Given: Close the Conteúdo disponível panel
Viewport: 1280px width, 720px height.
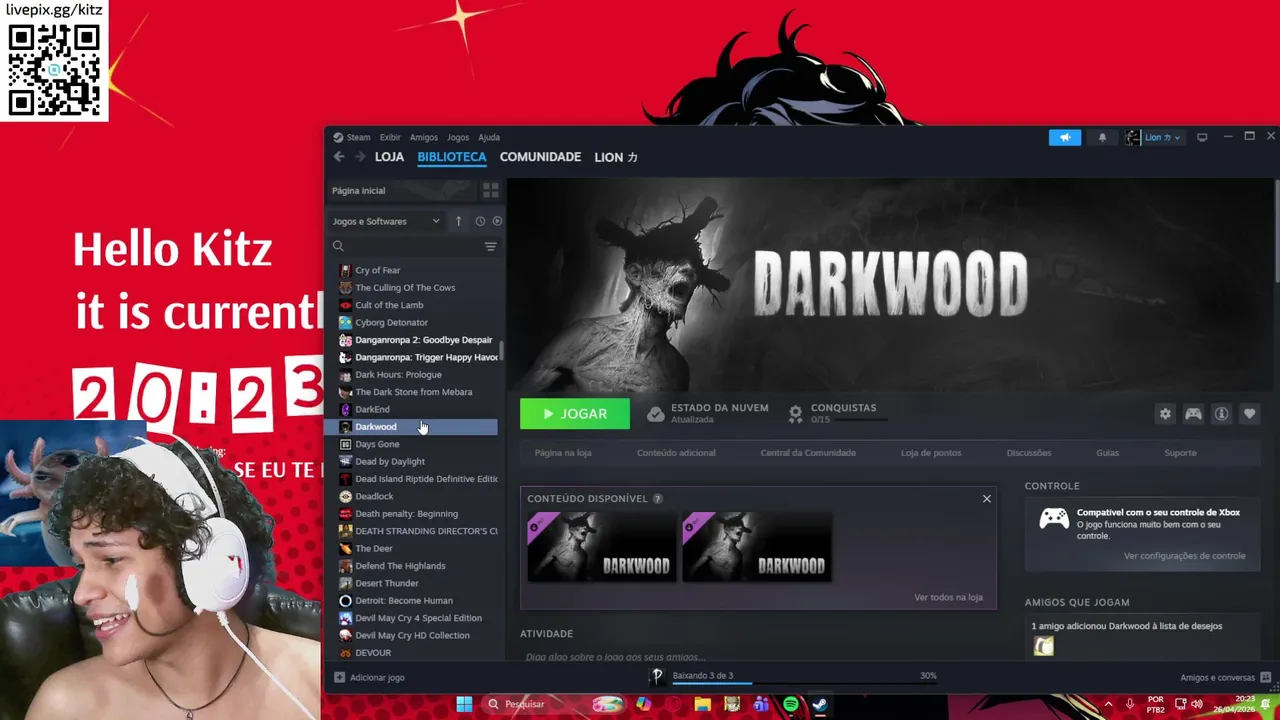Looking at the screenshot, I should point(986,498).
